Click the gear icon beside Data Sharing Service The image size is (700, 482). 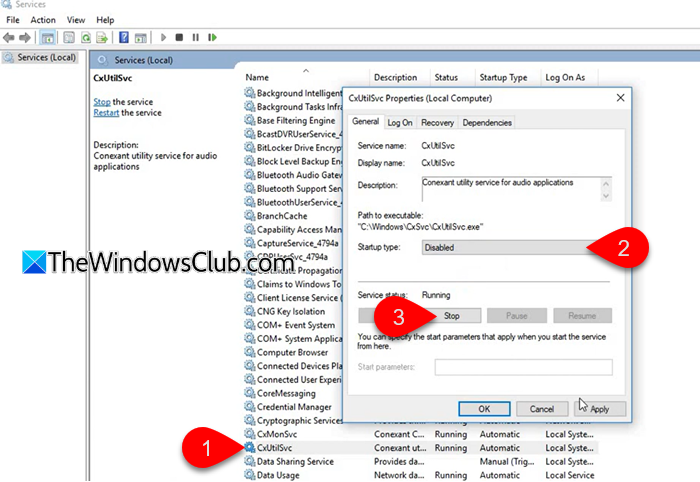[250, 461]
